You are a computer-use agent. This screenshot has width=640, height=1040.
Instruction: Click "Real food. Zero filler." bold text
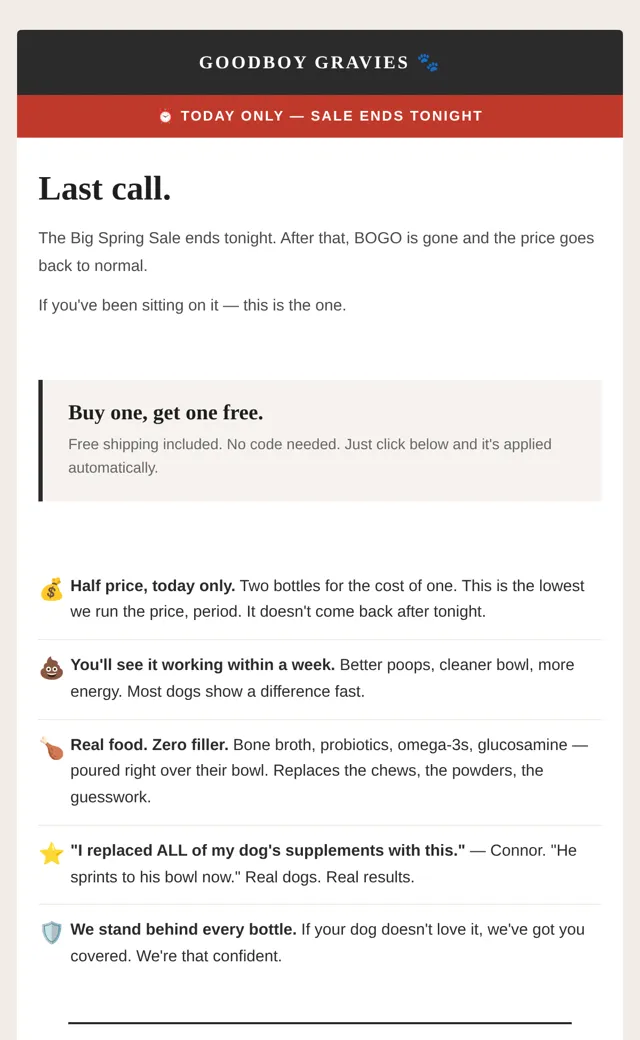(x=149, y=745)
